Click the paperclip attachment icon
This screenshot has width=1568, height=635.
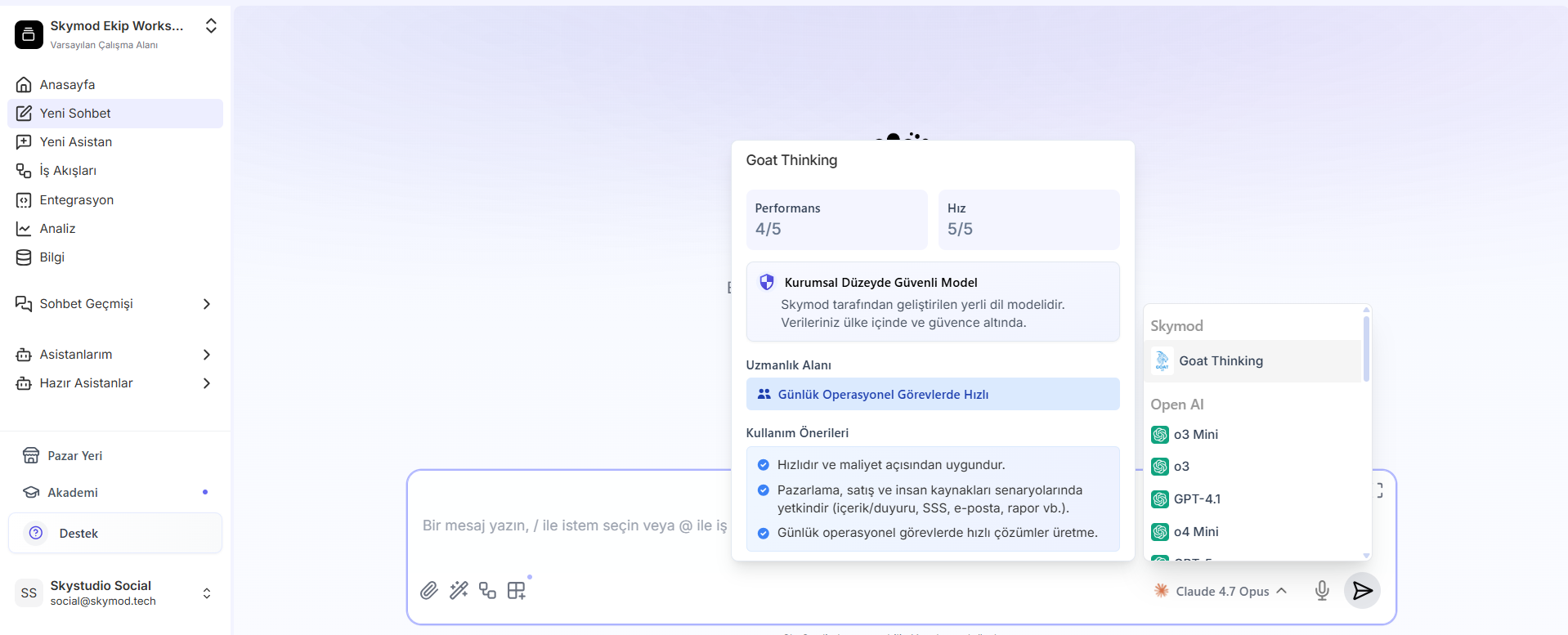click(429, 590)
